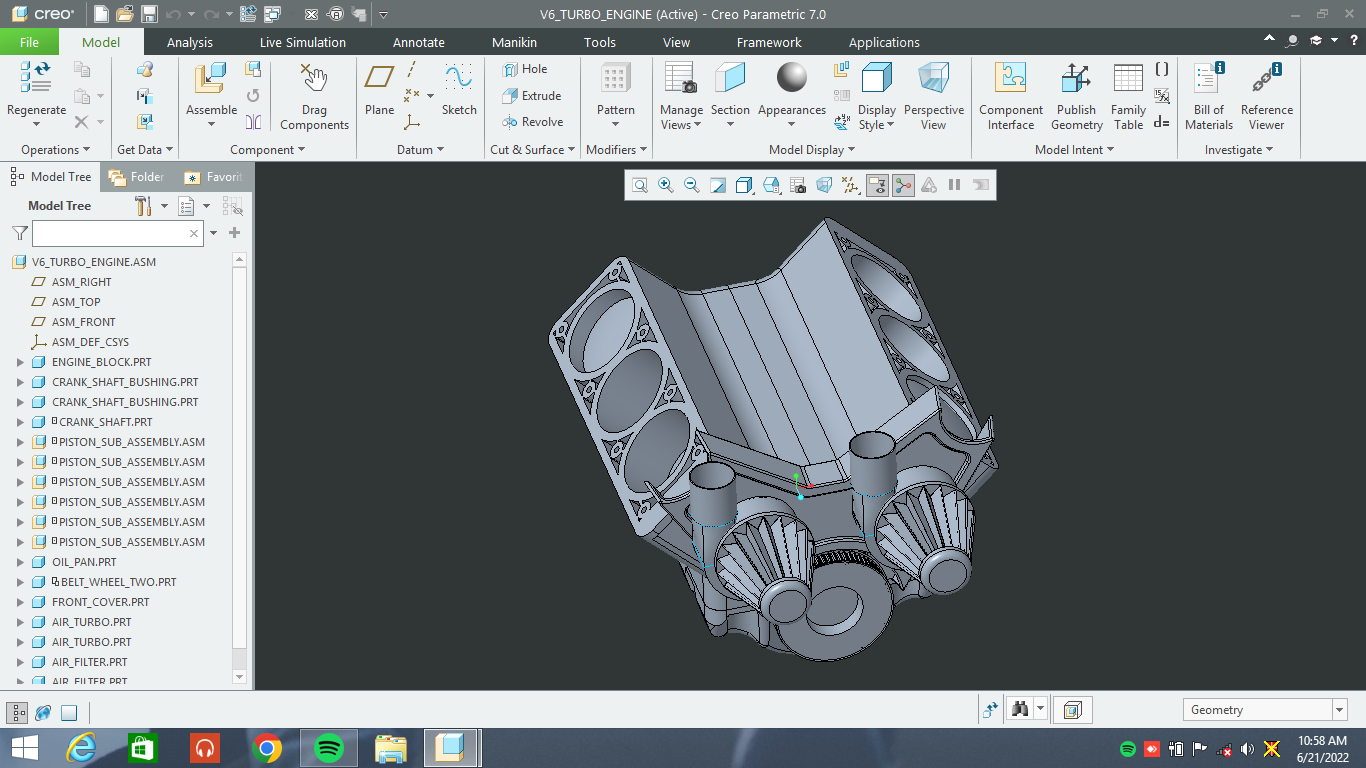Image resolution: width=1366 pixels, height=768 pixels.
Task: Click the Extrude button
Action: click(x=531, y=96)
